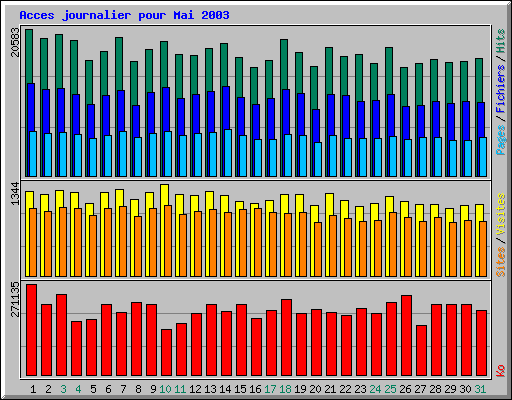Click day label 29 on the x-axis

[x=450, y=389]
